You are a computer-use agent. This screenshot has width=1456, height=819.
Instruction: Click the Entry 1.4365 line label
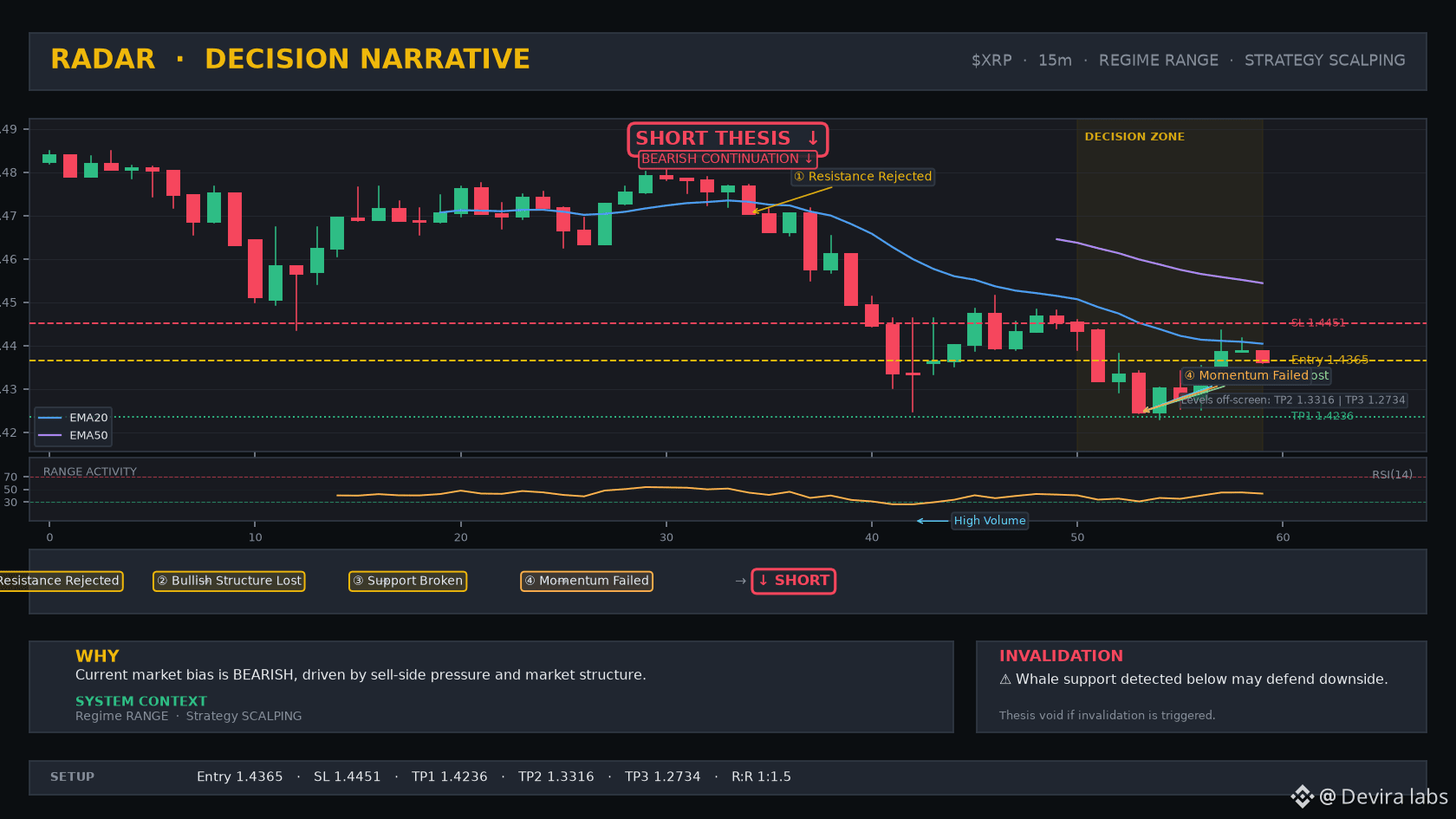pyautogui.click(x=1329, y=360)
